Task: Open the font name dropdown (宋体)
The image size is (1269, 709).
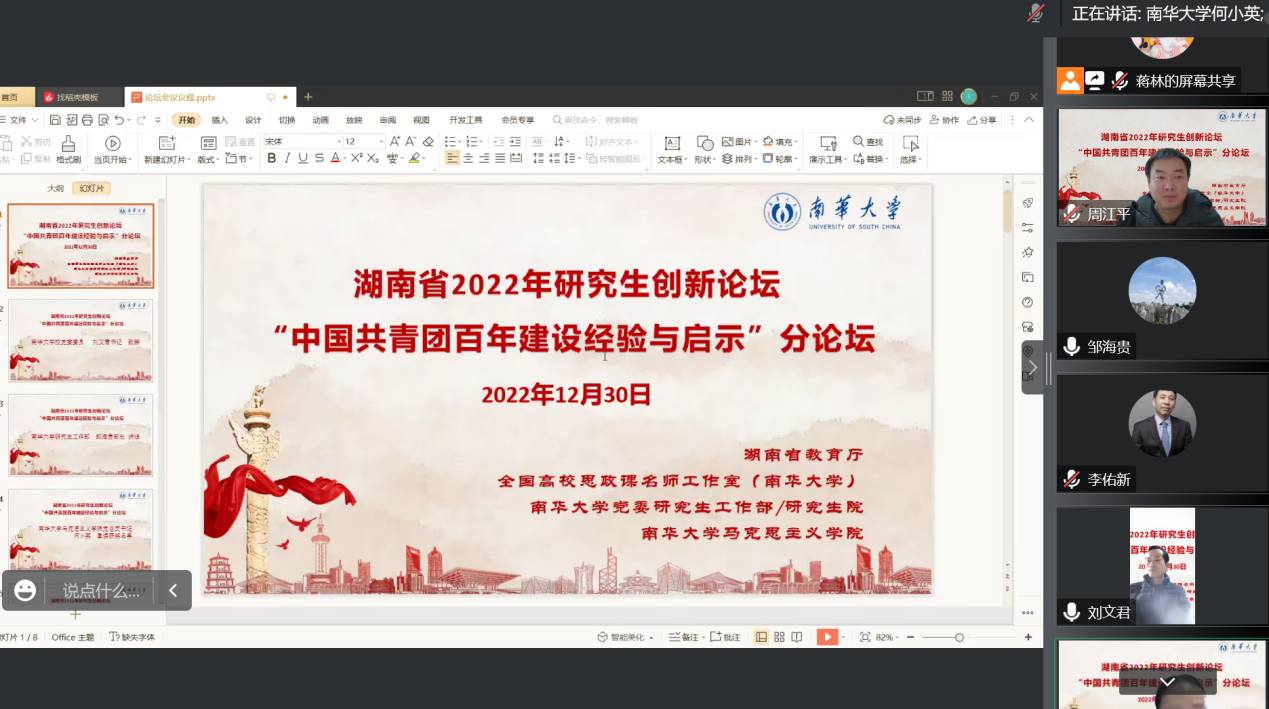Action: click(x=299, y=142)
